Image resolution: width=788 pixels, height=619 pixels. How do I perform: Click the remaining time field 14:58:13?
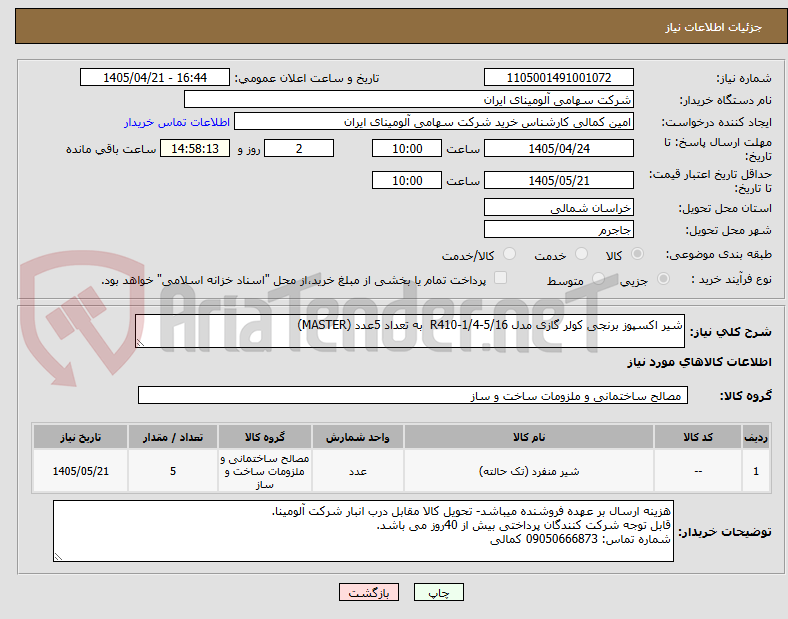[x=195, y=148]
